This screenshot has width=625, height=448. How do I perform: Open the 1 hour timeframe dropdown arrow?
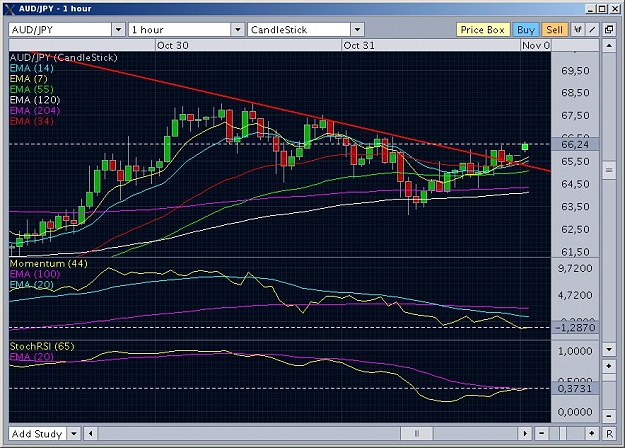click(x=237, y=29)
